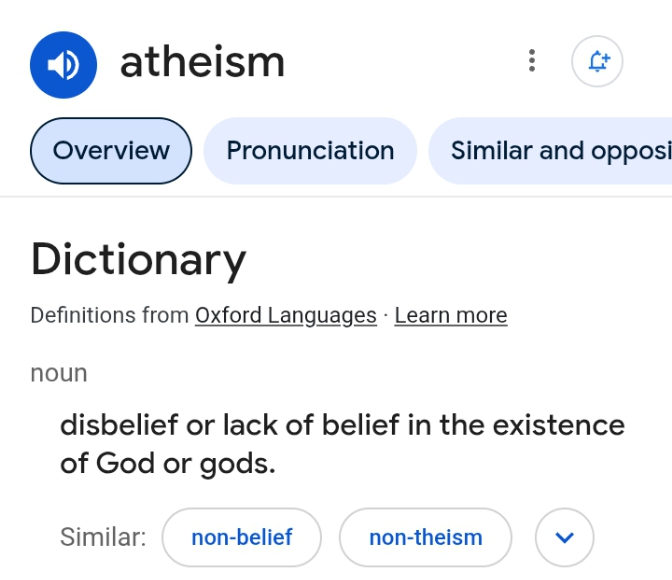The width and height of the screenshot is (672, 580).
Task: Select the Overview tab
Action: pos(111,151)
